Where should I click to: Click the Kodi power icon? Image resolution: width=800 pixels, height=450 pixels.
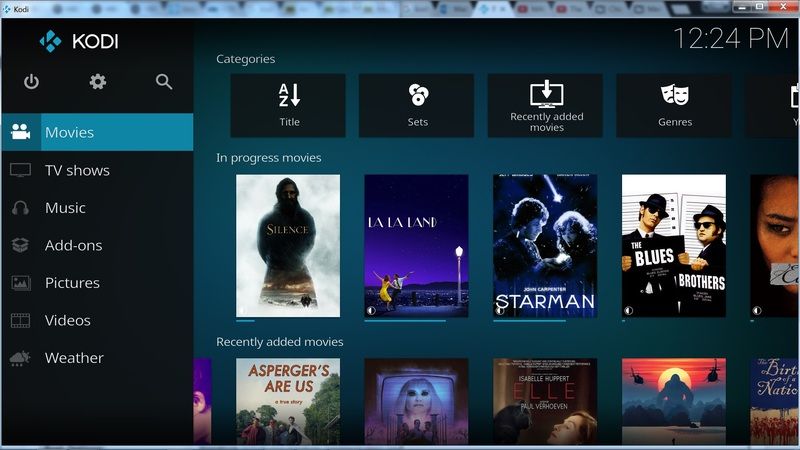pyautogui.click(x=31, y=82)
